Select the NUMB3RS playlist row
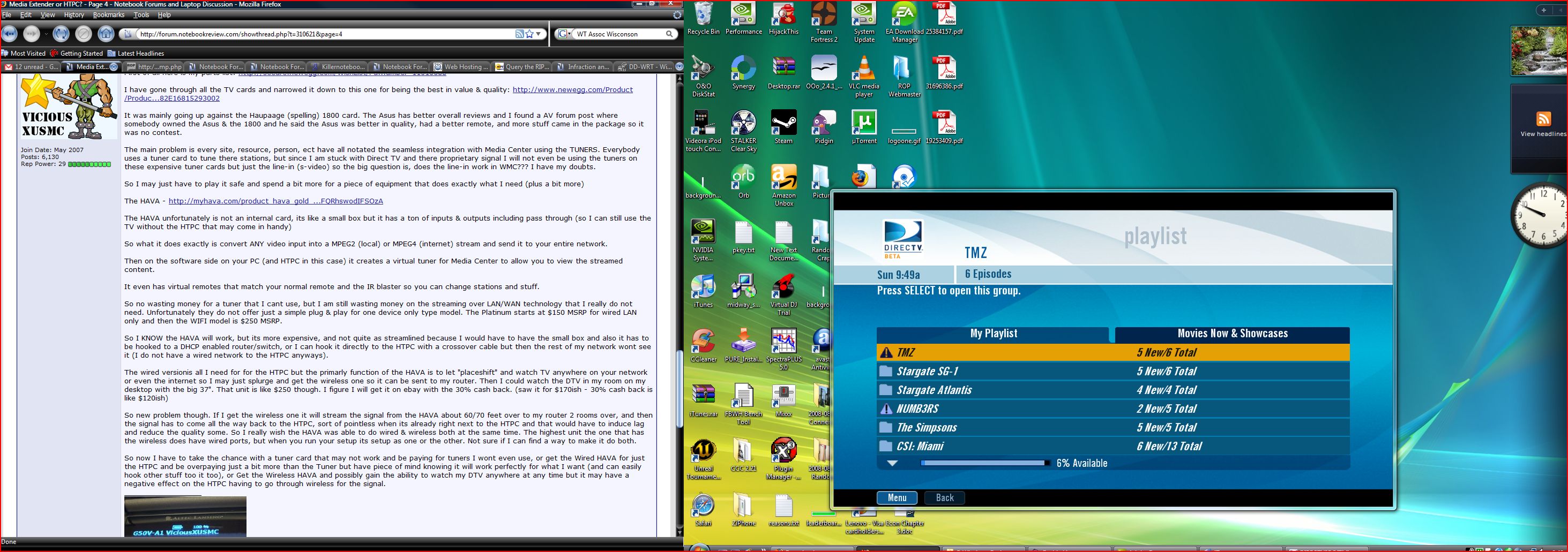The width and height of the screenshot is (1568, 552). 1112,409
